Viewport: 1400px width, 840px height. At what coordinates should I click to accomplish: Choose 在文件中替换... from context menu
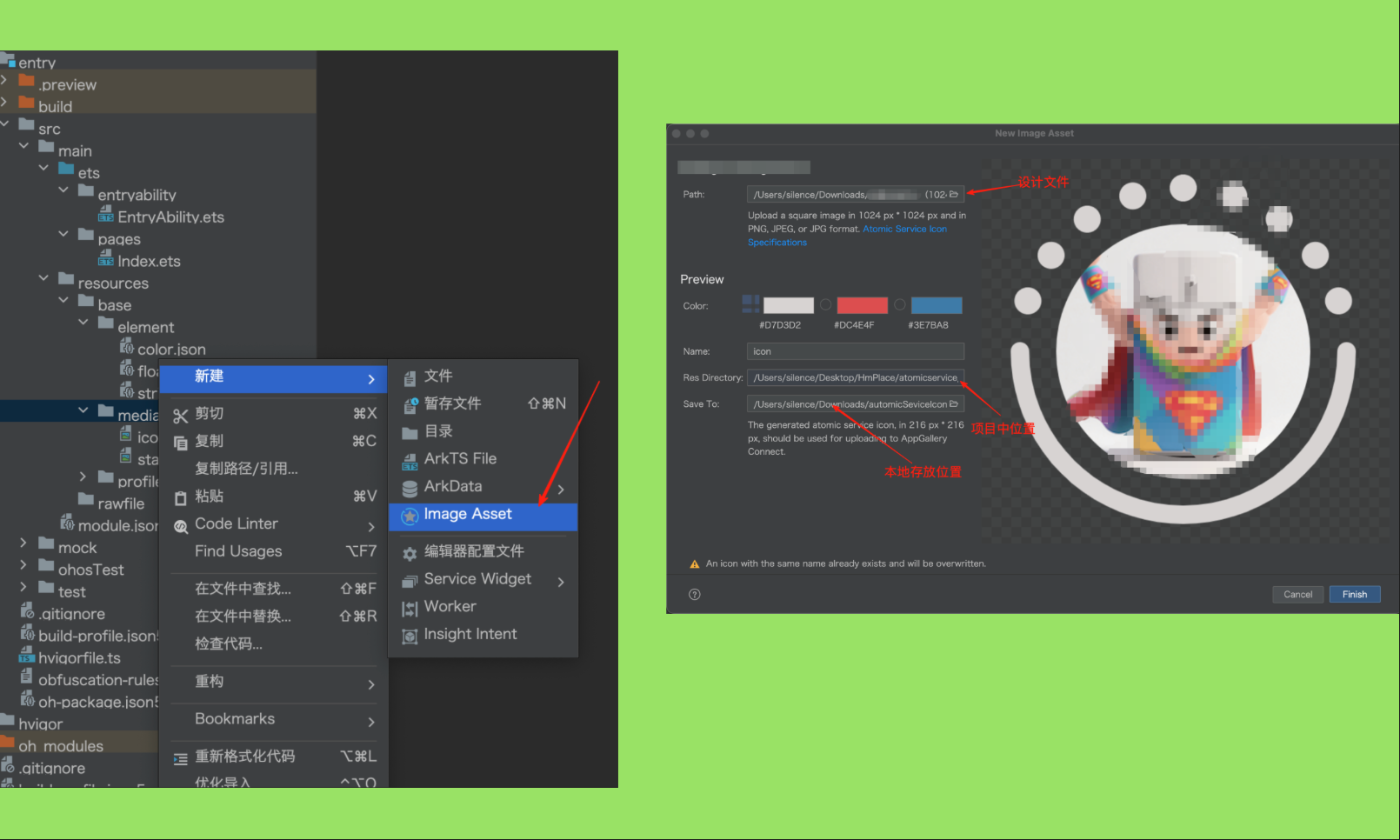pyautogui.click(x=275, y=617)
